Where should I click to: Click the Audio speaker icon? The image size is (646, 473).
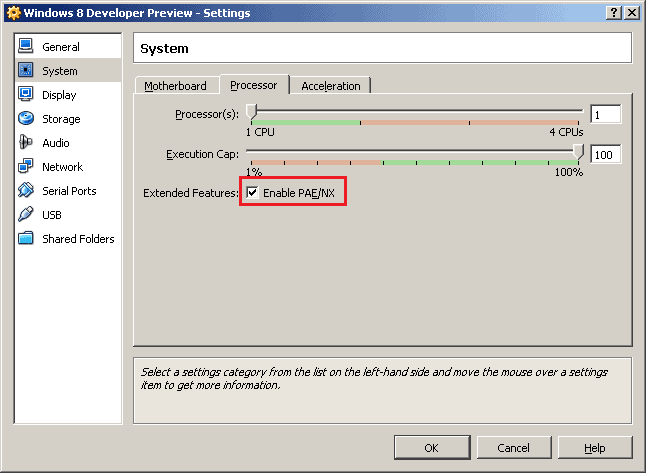point(26,142)
